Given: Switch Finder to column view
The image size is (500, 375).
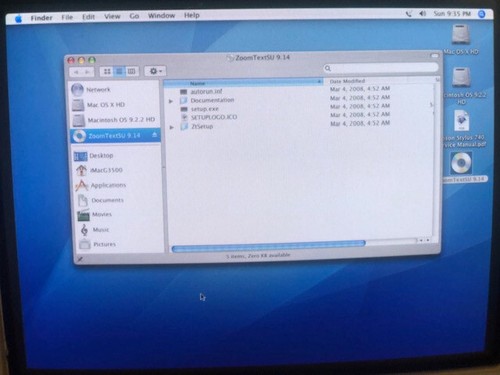Looking at the screenshot, I should pos(131,71).
